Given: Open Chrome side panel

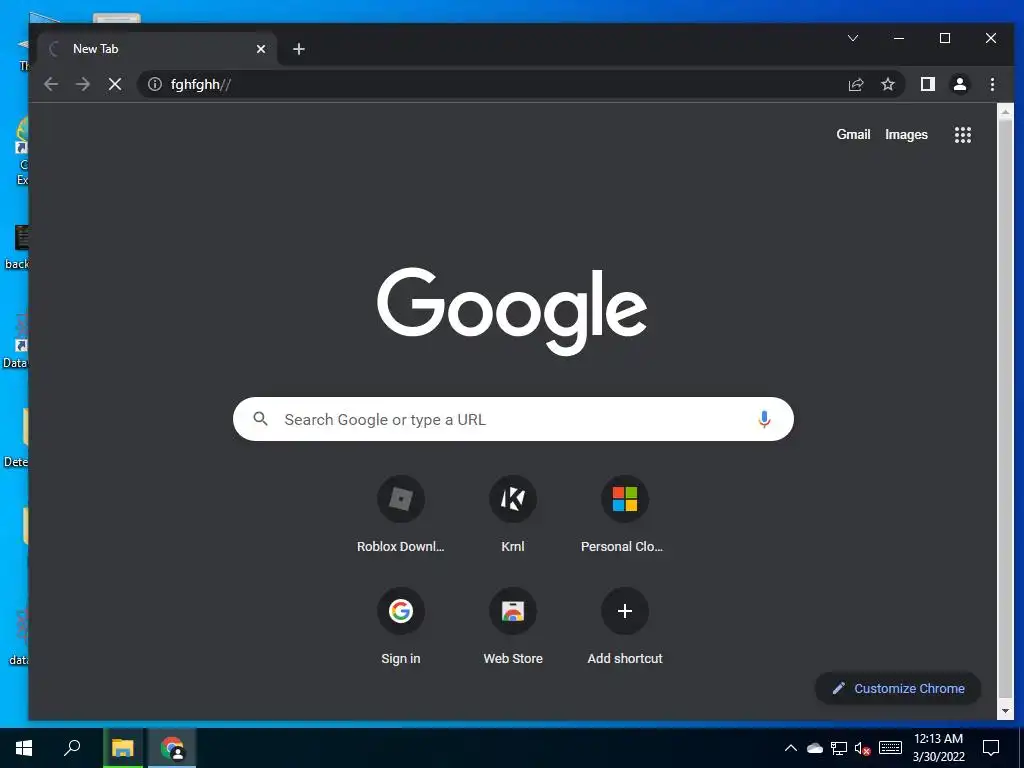Looking at the screenshot, I should click(x=927, y=84).
